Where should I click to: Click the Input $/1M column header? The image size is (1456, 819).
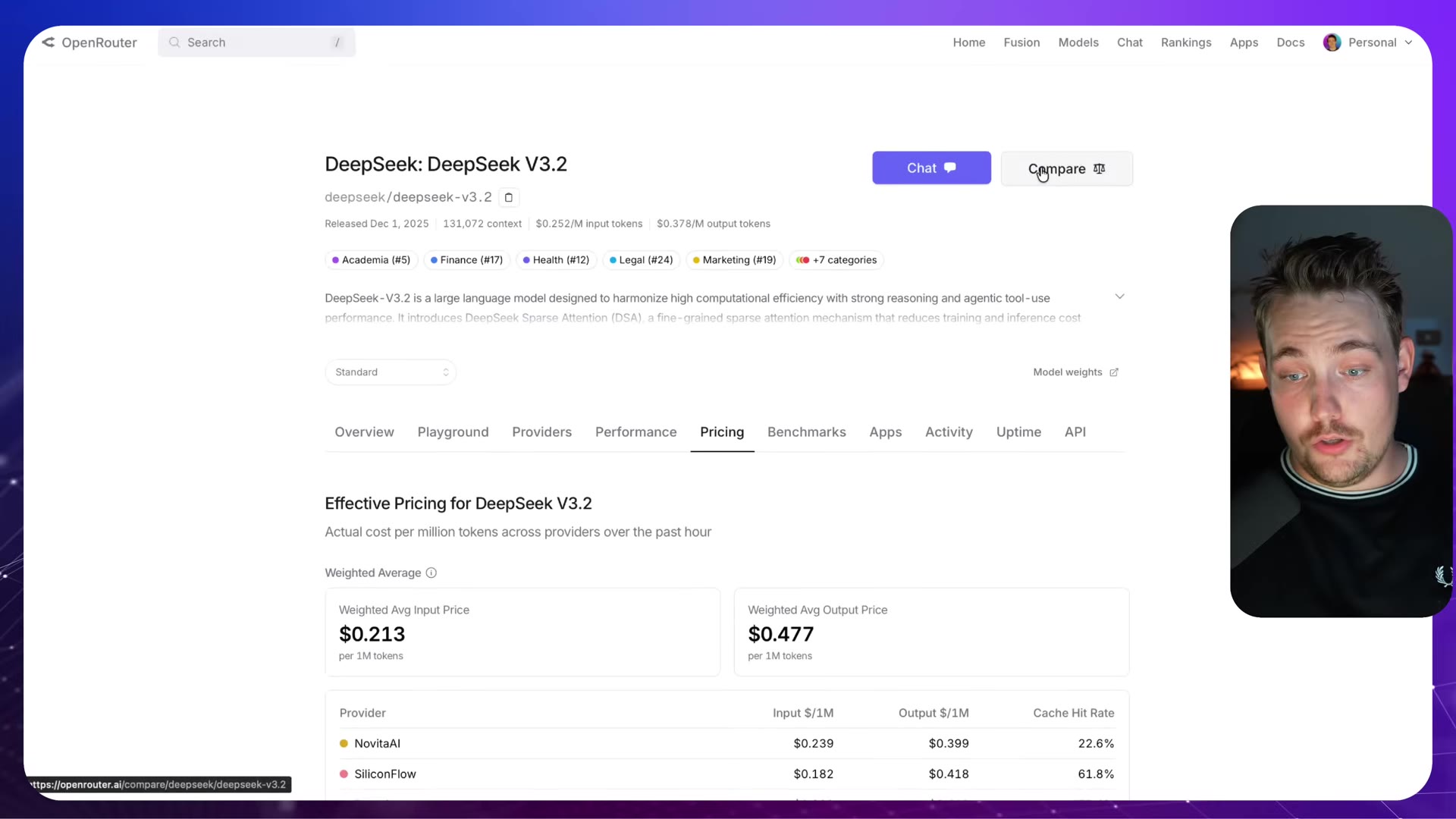pos(803,713)
